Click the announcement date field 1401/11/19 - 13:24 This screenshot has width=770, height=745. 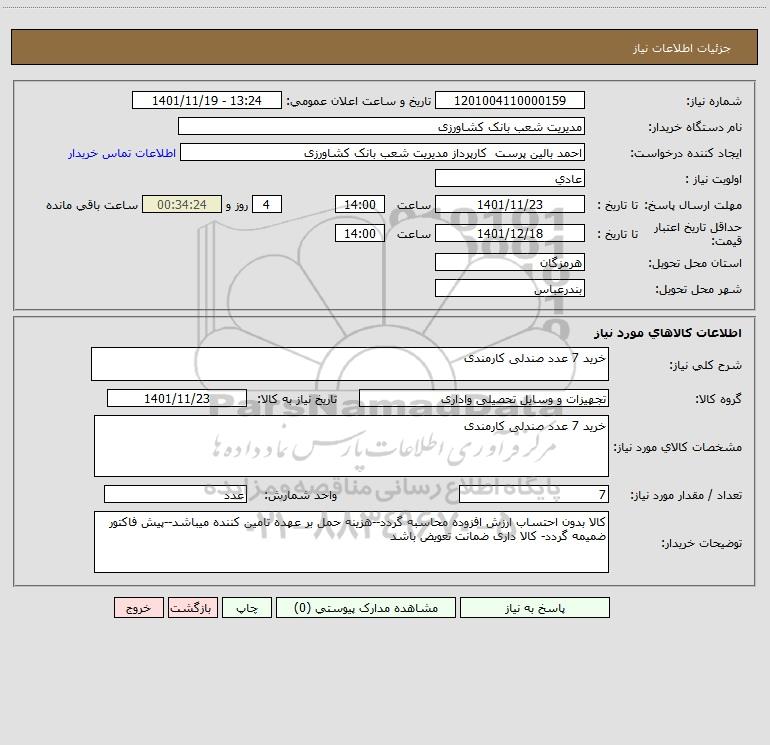(x=207, y=100)
